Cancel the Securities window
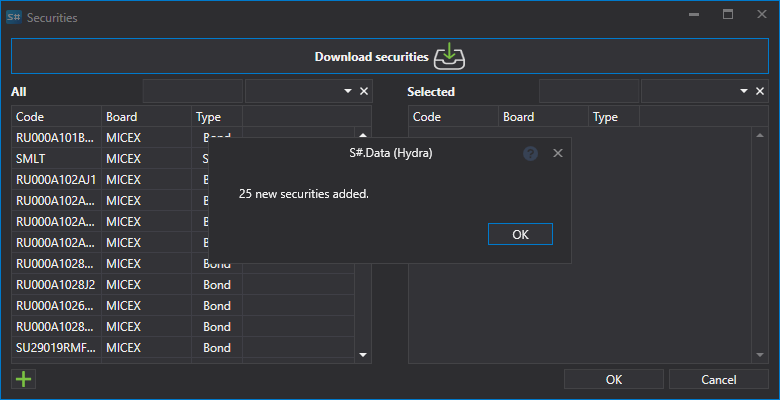 (719, 380)
